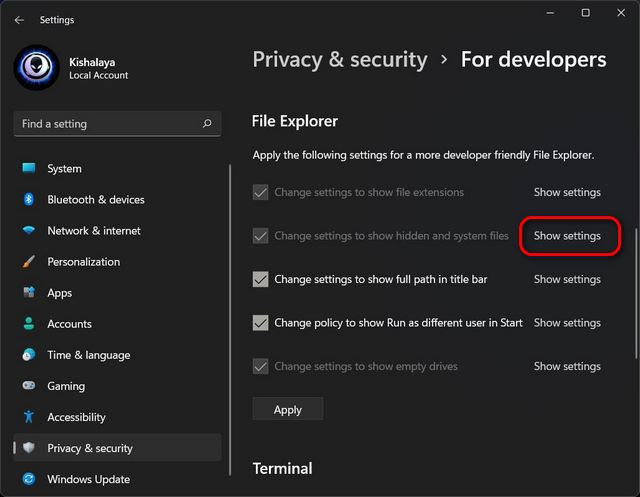640x497 pixels.
Task: Click the Privacy & security shield icon
Action: point(29,448)
